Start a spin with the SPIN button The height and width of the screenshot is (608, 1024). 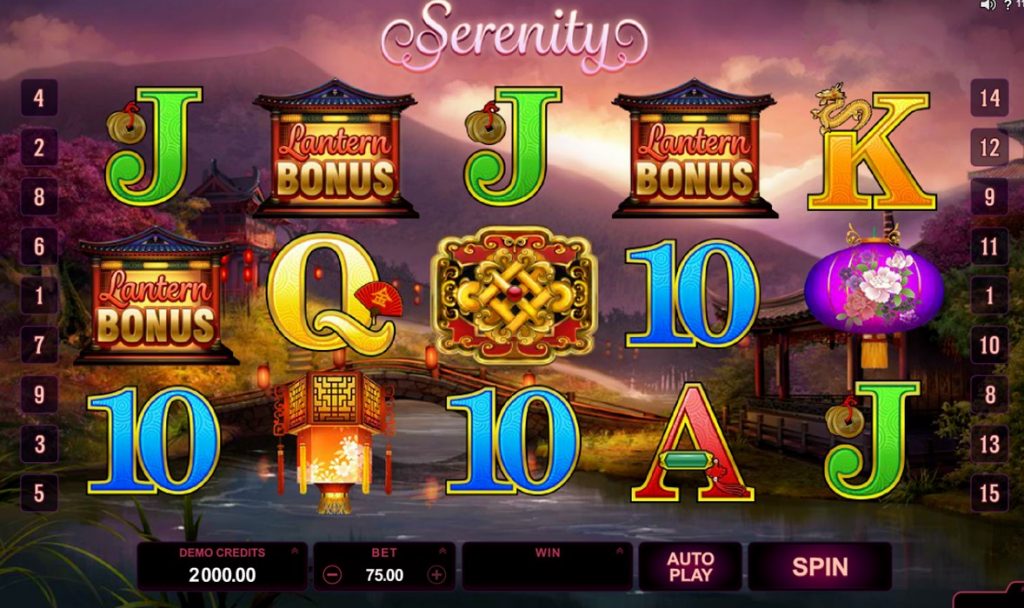pyautogui.click(x=820, y=566)
